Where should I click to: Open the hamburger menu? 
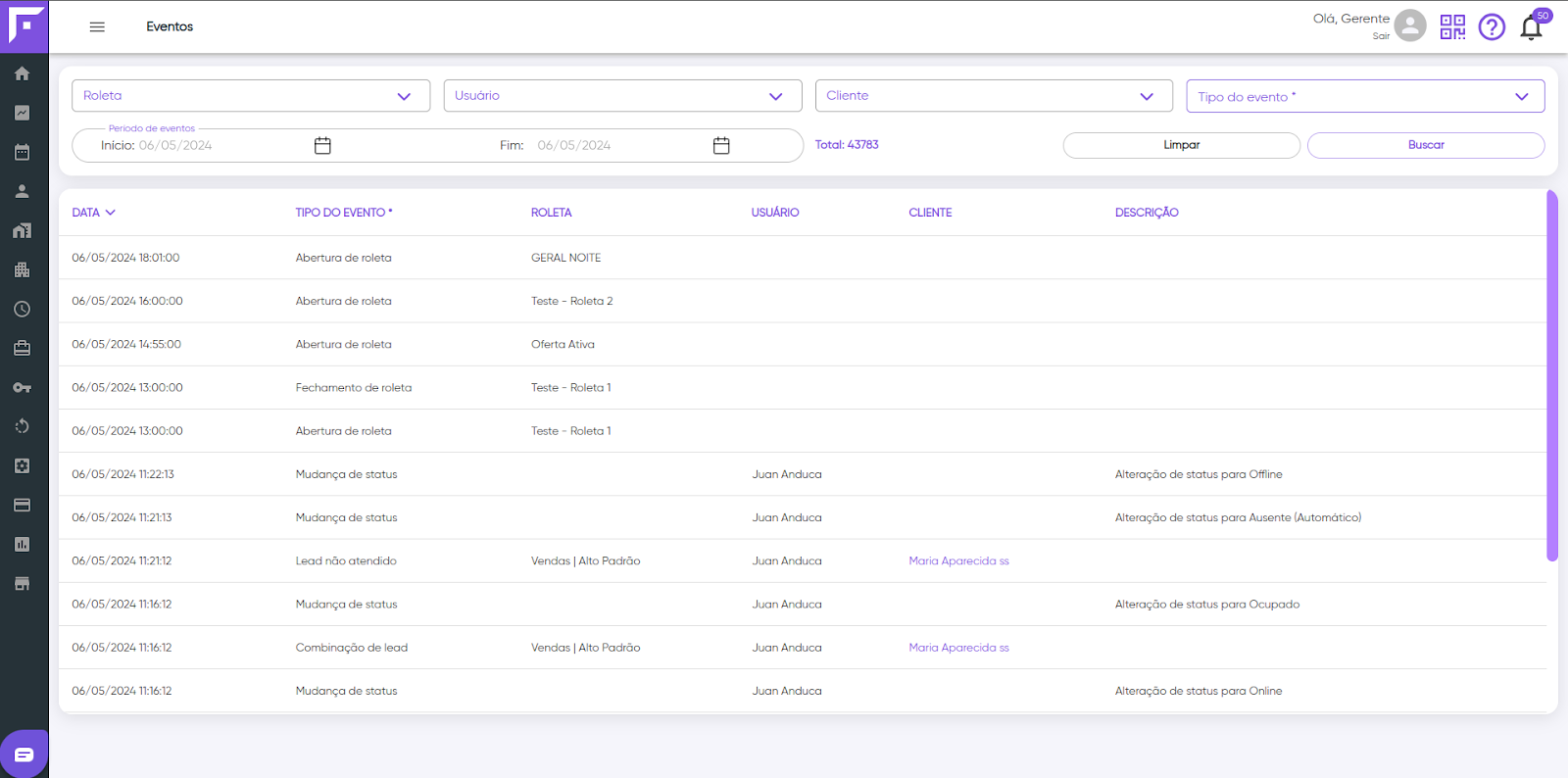97,26
